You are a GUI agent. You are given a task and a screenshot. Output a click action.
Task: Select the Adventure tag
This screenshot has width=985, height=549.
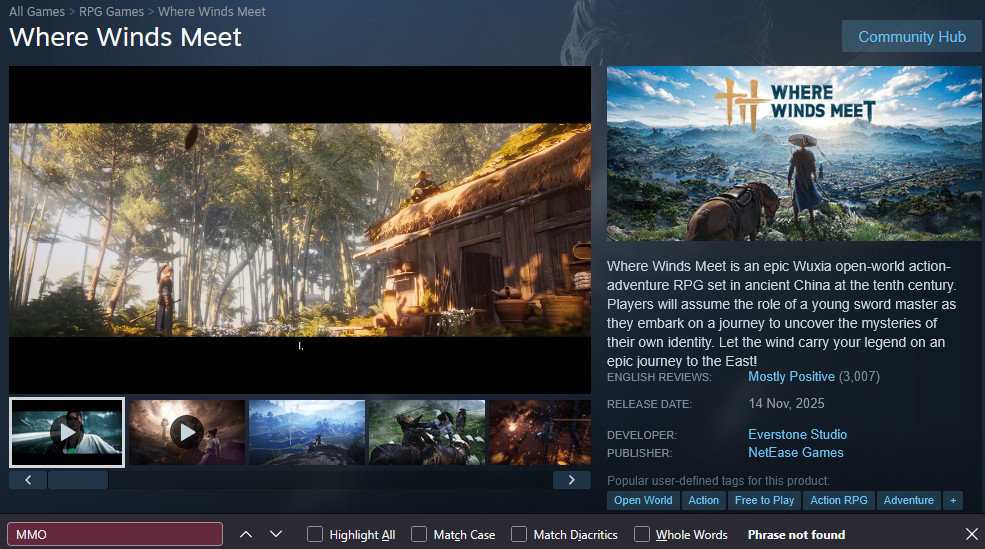[908, 500]
